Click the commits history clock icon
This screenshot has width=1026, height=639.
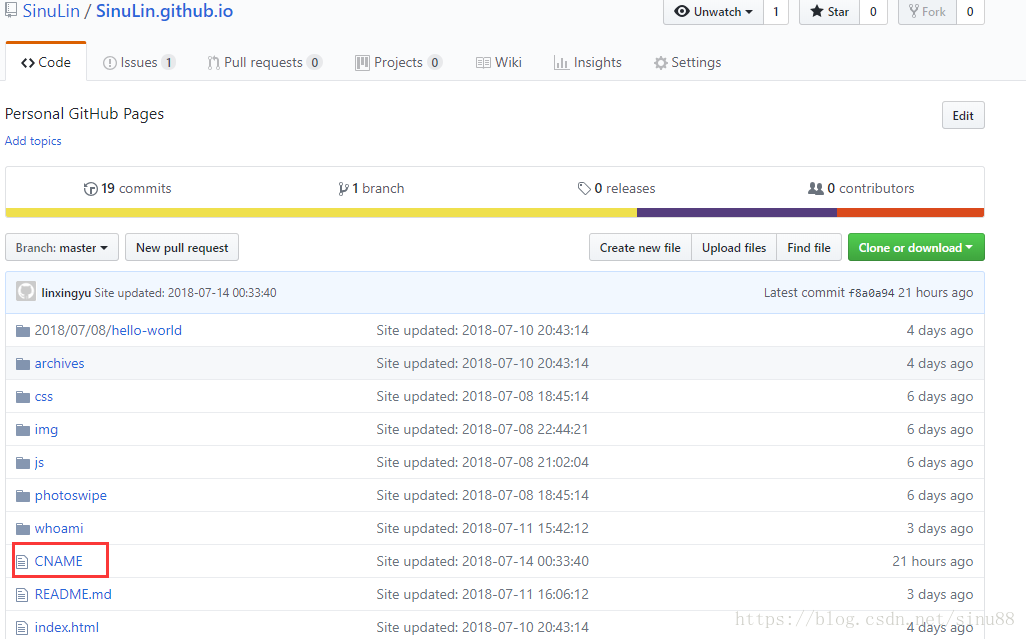point(90,189)
